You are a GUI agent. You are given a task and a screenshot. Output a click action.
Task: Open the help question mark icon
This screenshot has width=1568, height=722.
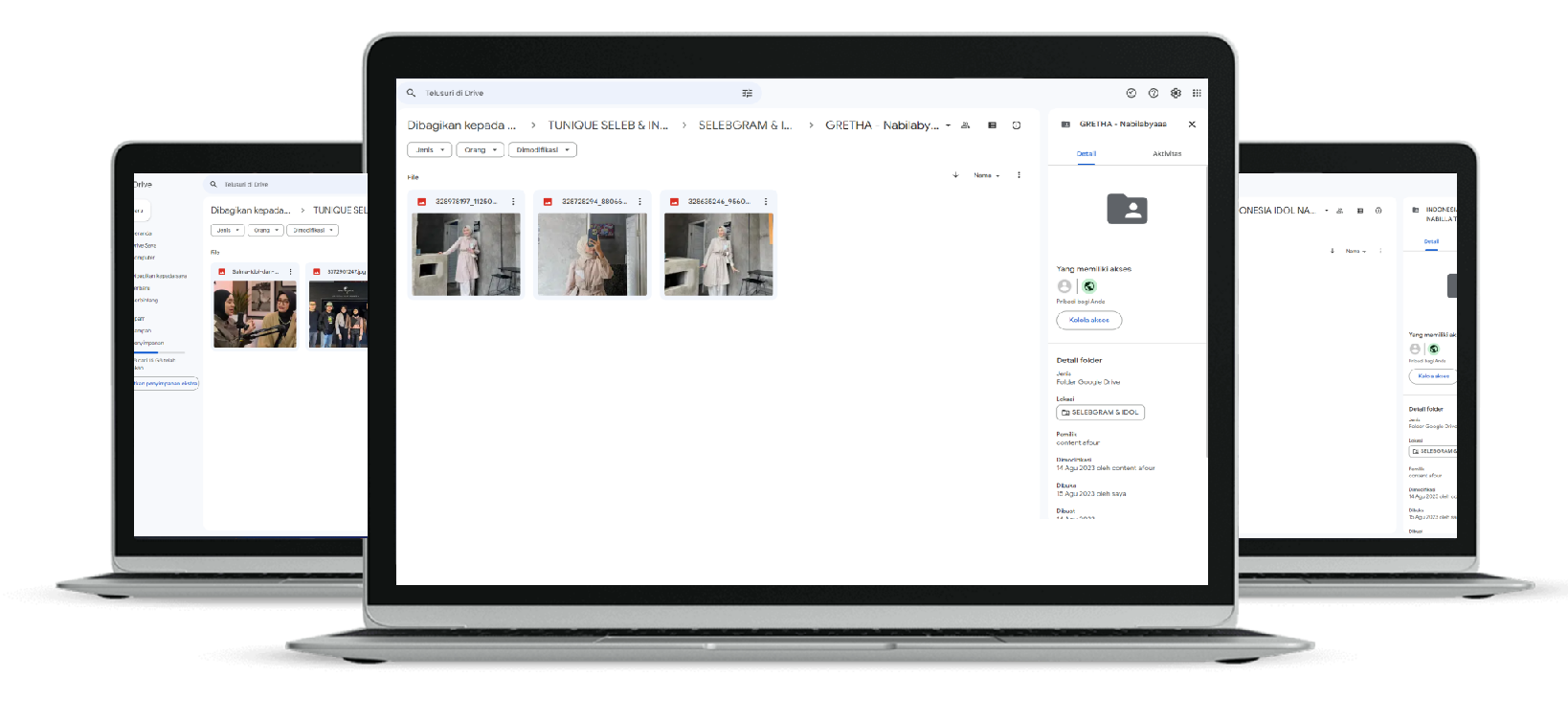1154,93
